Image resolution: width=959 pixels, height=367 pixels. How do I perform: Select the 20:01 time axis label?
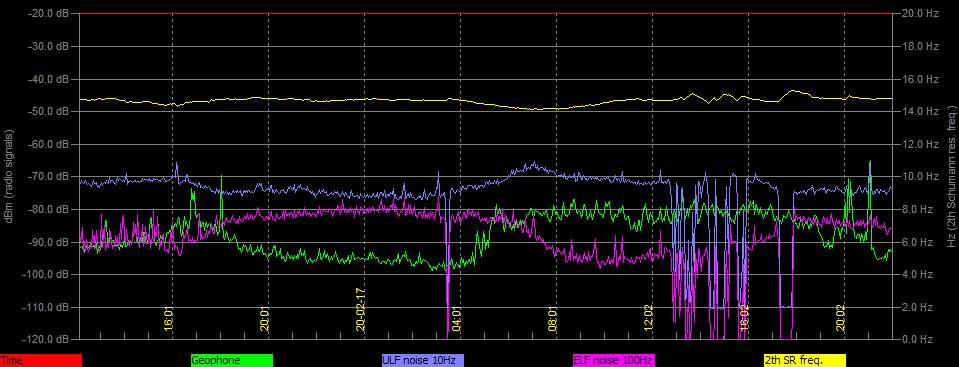[264, 319]
